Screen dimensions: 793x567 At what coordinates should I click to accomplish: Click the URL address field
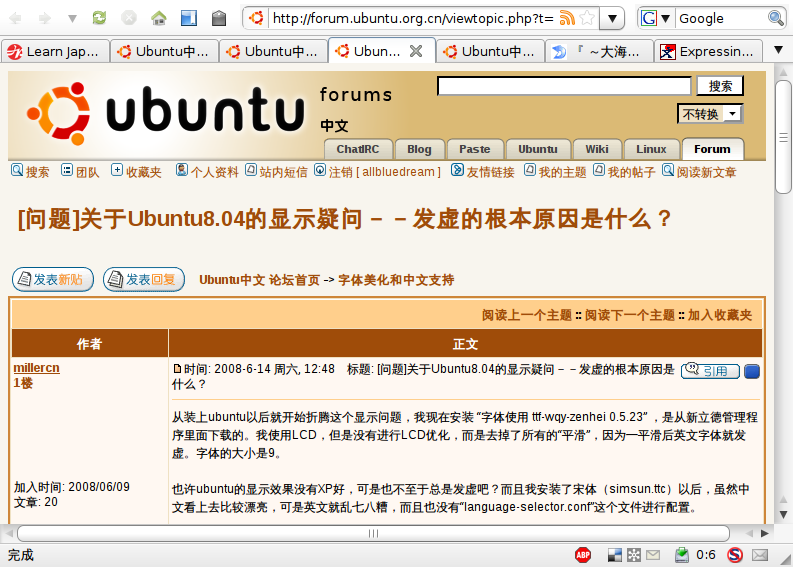click(x=413, y=19)
